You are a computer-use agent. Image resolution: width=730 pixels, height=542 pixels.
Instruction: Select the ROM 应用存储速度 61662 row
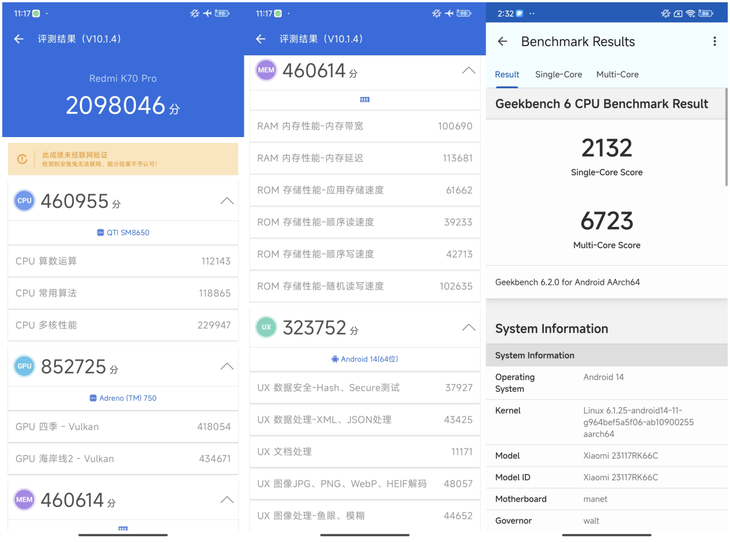tap(365, 190)
